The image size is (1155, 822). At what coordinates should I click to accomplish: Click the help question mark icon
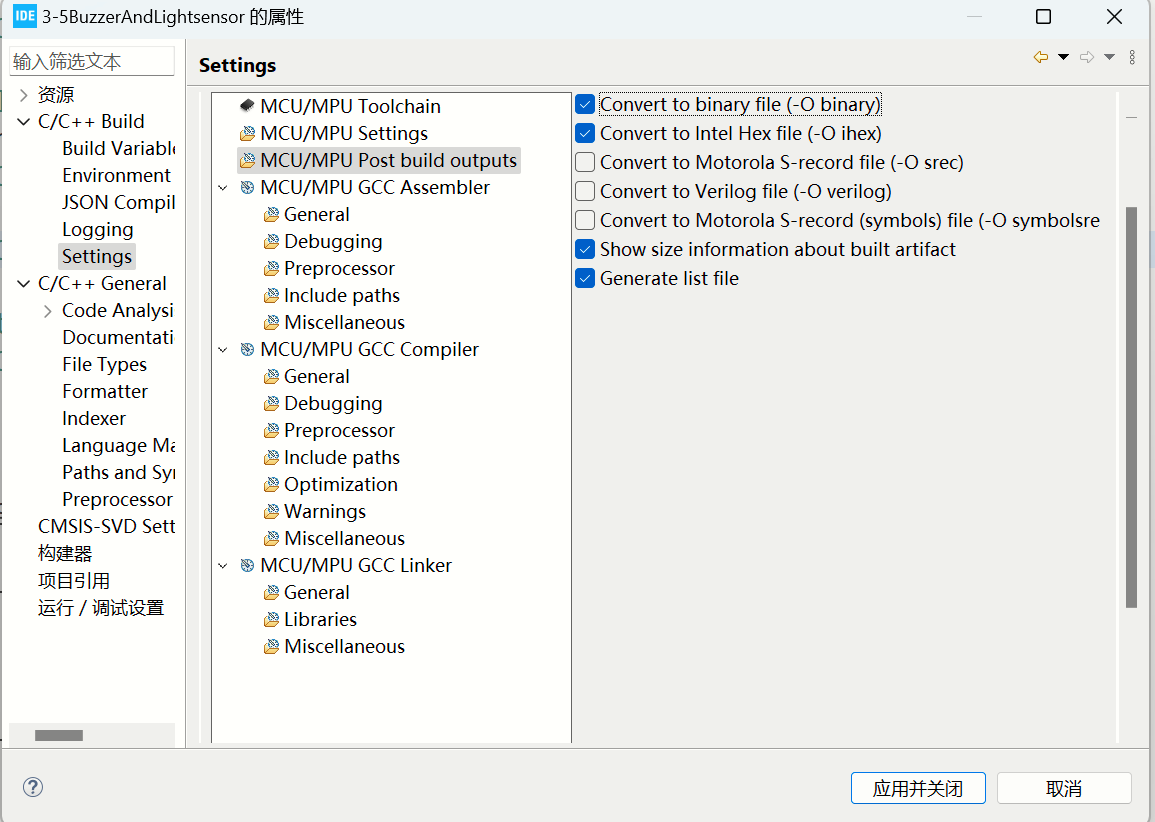click(33, 787)
